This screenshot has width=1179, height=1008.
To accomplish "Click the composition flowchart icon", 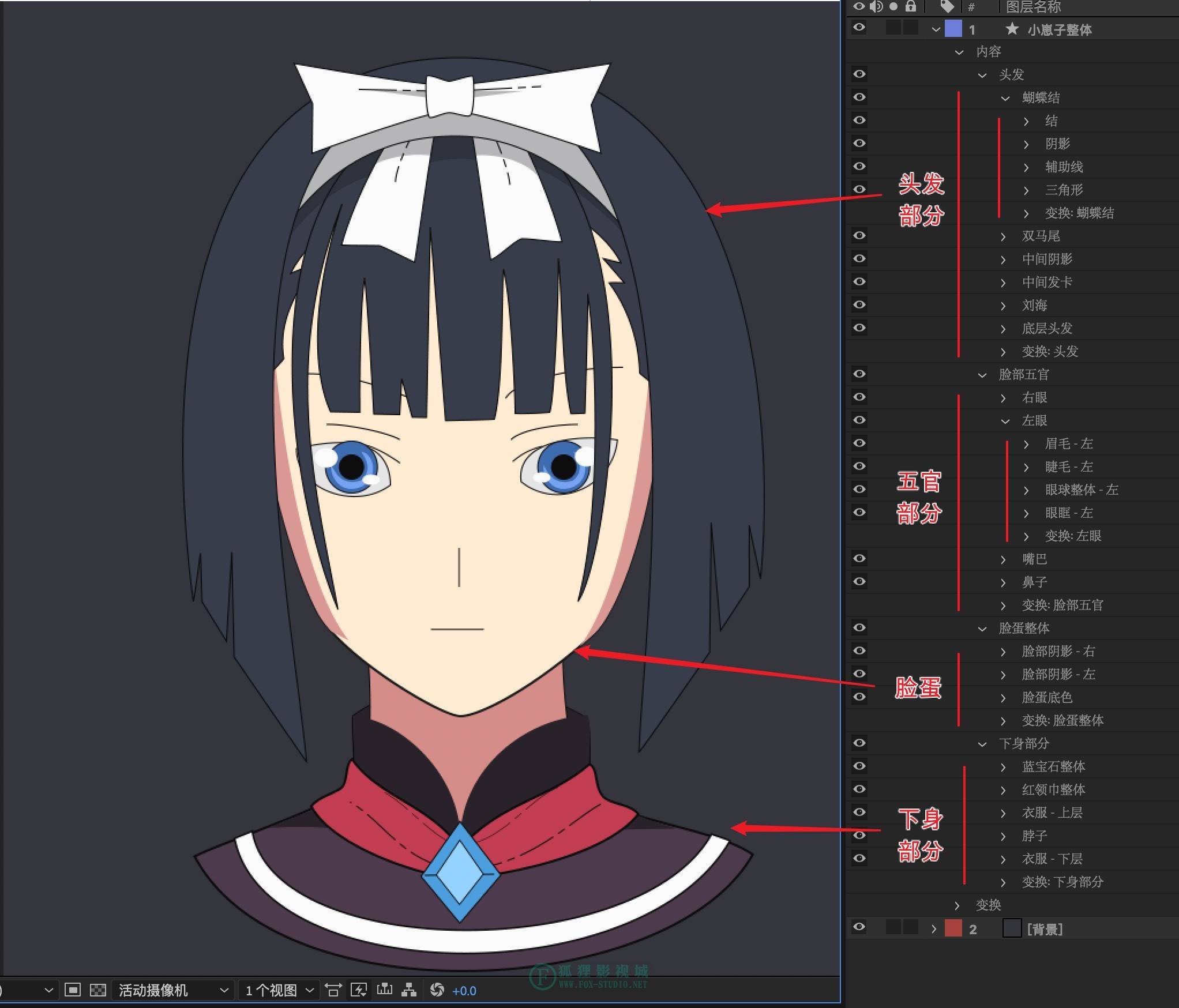I will click(x=410, y=990).
